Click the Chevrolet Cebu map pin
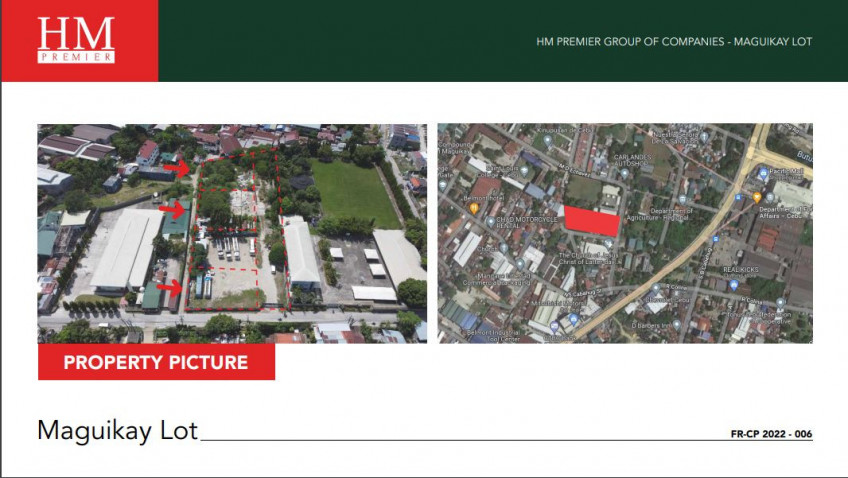The height and width of the screenshot is (478, 848). [x=656, y=289]
